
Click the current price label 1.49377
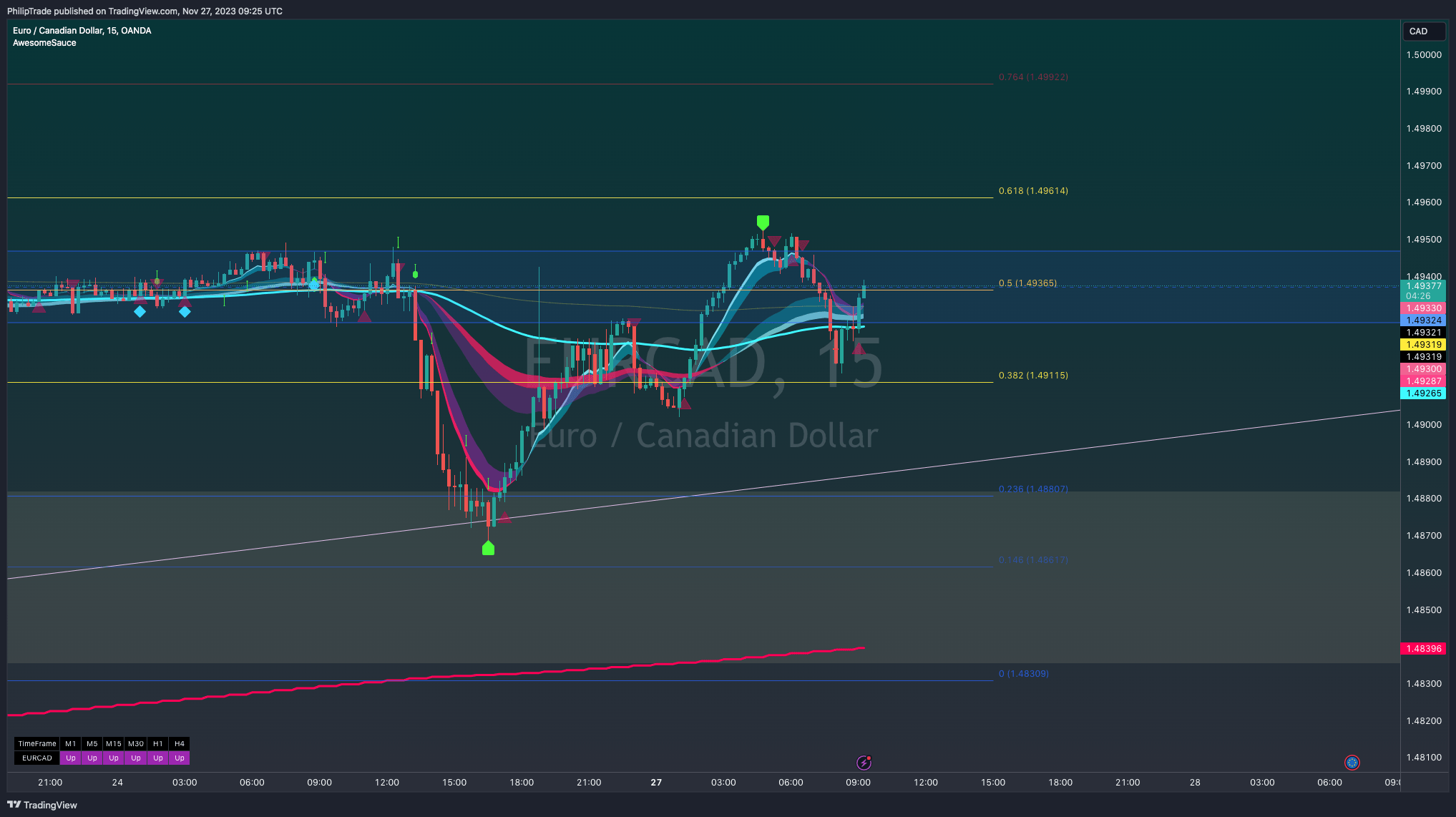coord(1423,284)
